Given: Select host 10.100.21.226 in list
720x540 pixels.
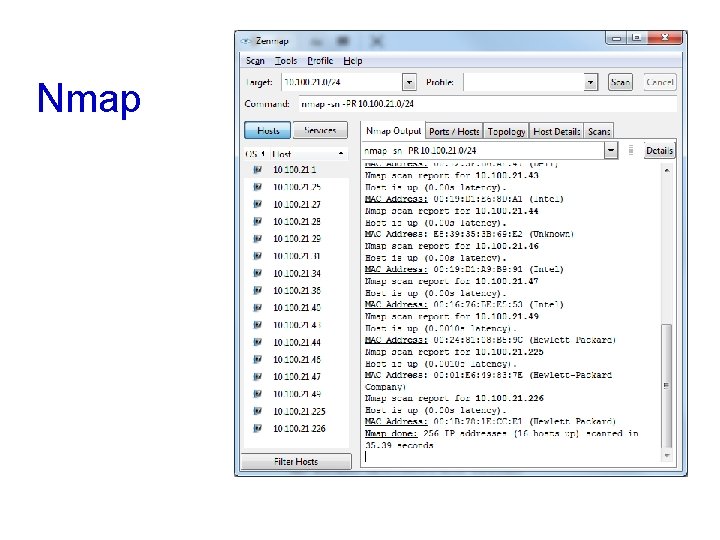Looking at the screenshot, I should pos(296,428).
